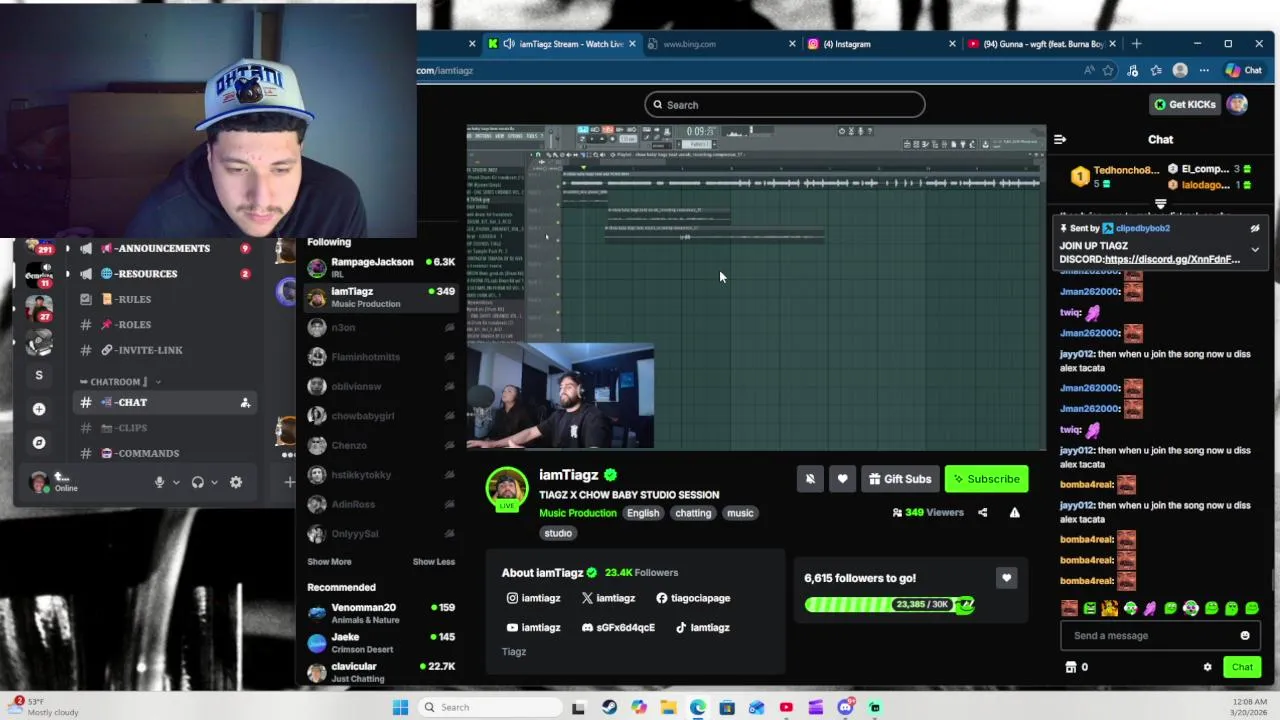This screenshot has width=1280, height=720.
Task: Switch to the Gunna wgft YouTube tab
Action: point(1040,44)
